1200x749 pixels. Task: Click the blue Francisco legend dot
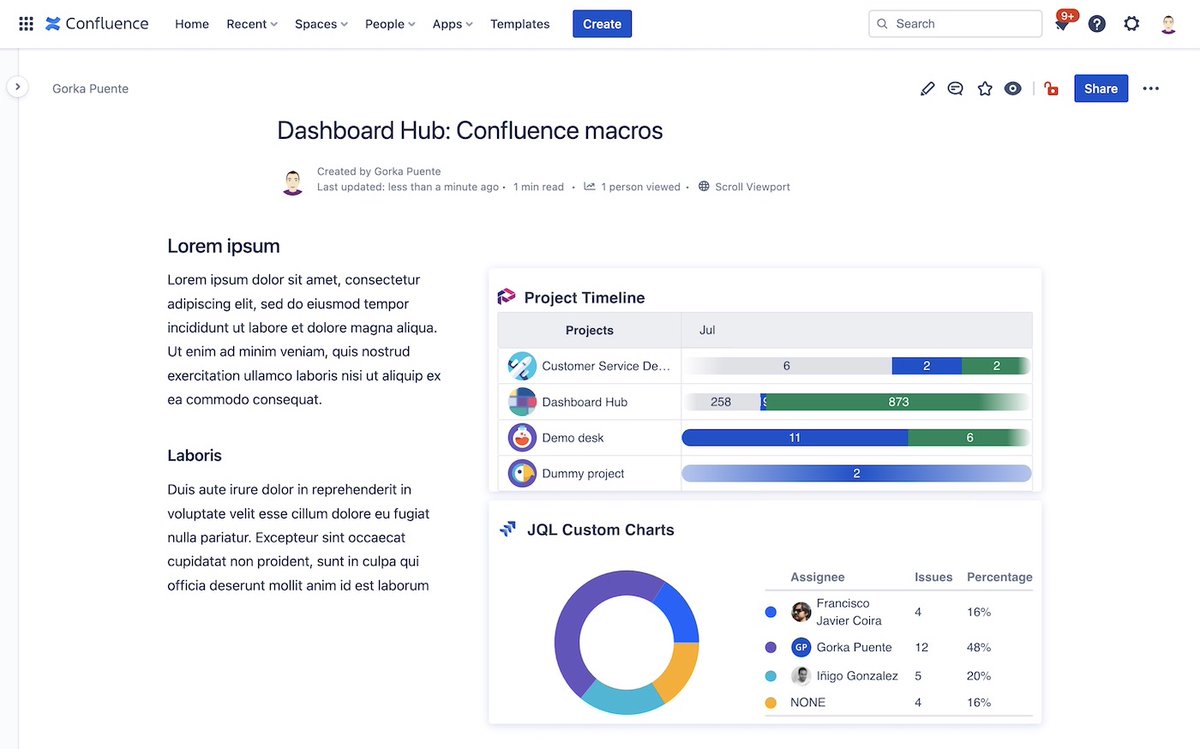pyautogui.click(x=771, y=612)
